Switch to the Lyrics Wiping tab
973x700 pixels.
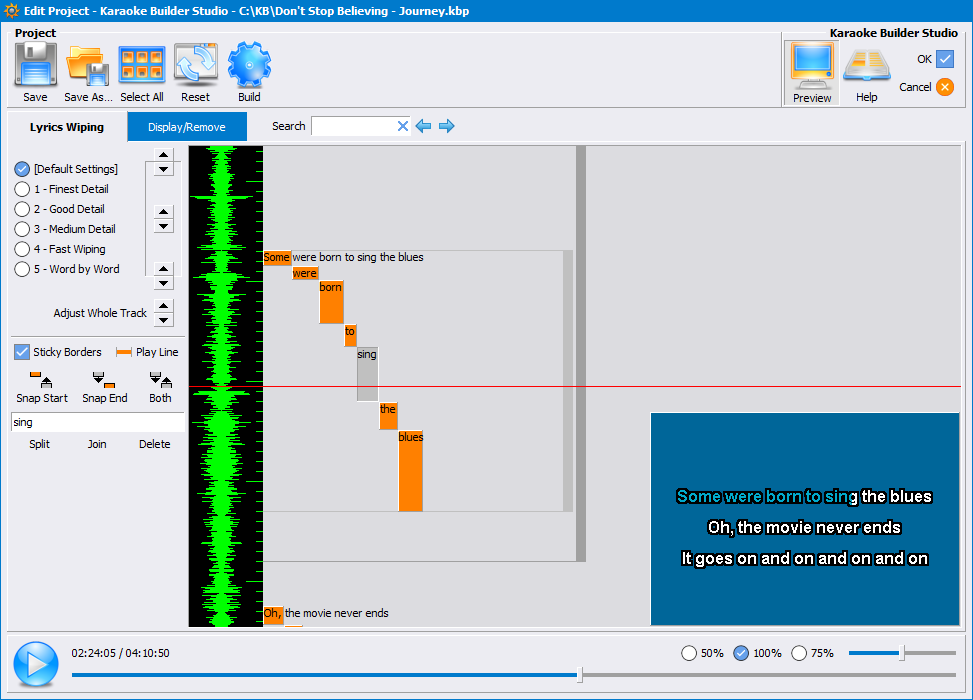67,127
